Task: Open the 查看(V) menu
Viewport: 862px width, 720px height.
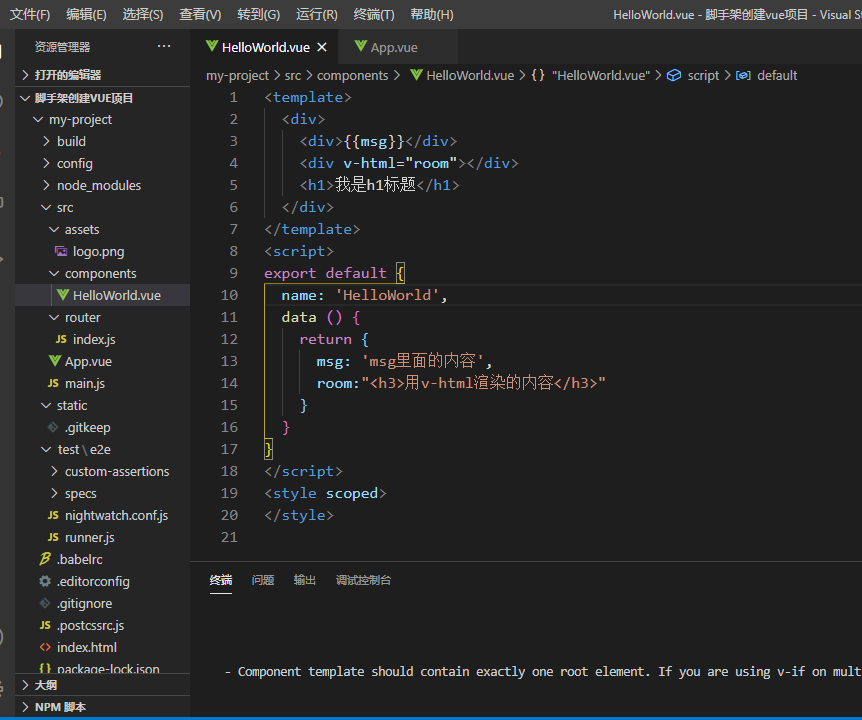Action: click(200, 14)
